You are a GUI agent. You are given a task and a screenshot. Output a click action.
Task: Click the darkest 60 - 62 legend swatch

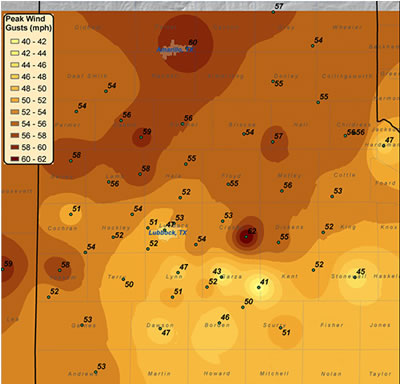pyautogui.click(x=15, y=159)
